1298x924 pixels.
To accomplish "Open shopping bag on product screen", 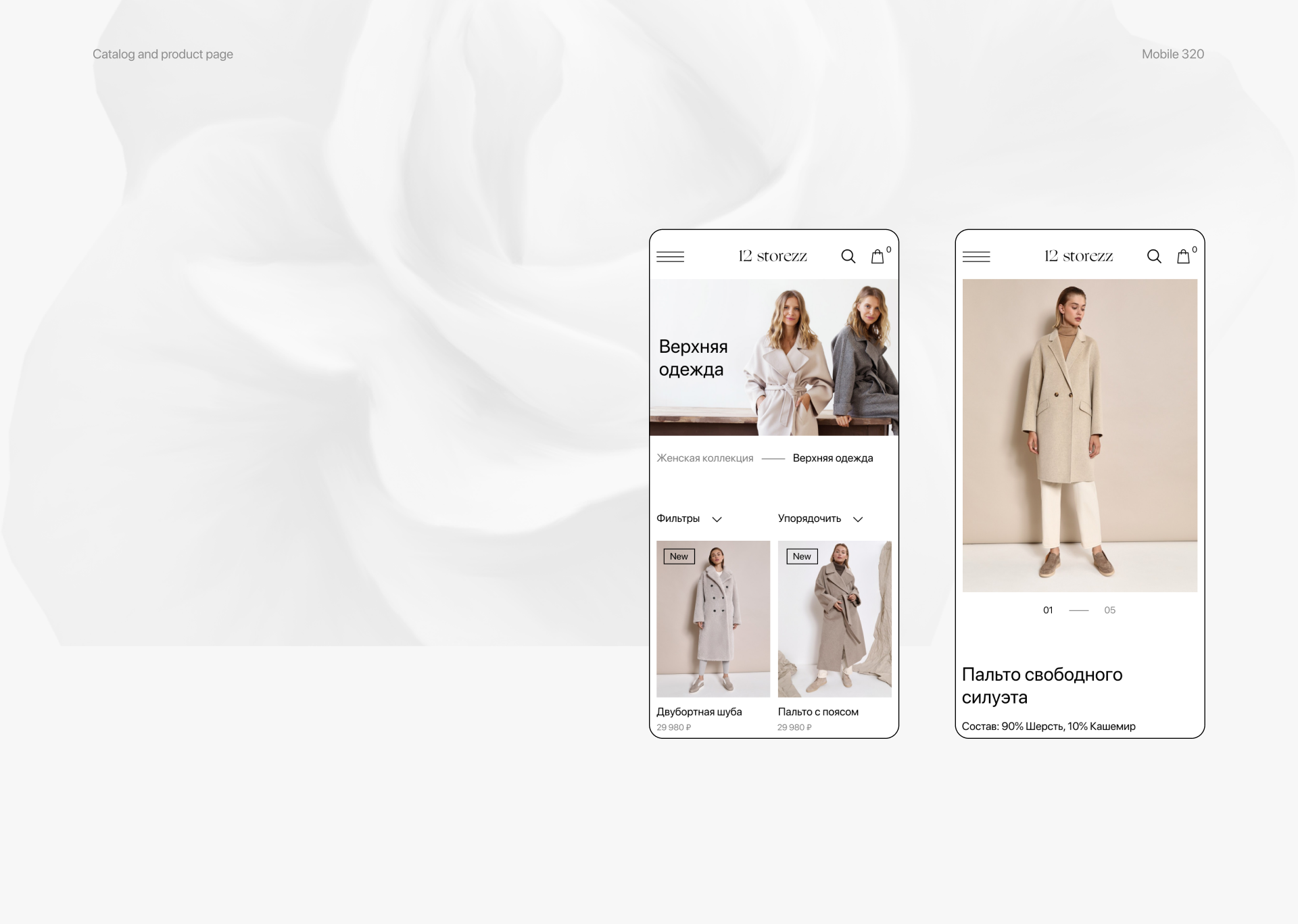I will tap(1183, 257).
